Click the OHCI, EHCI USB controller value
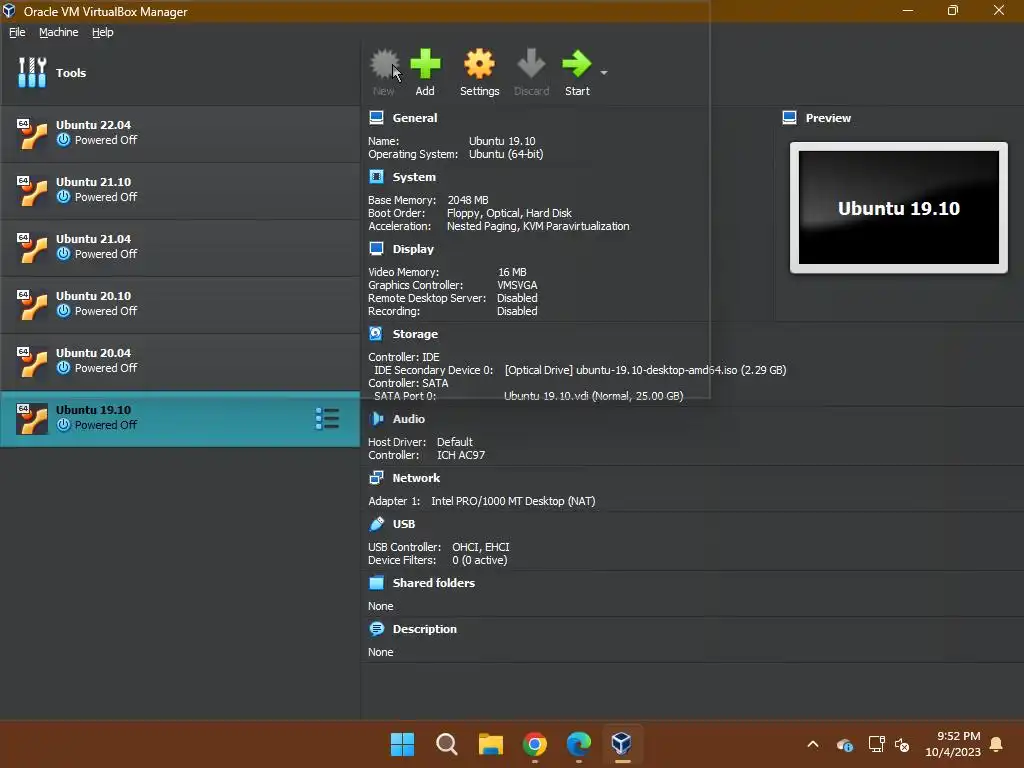This screenshot has height=768, width=1024. coord(481,547)
